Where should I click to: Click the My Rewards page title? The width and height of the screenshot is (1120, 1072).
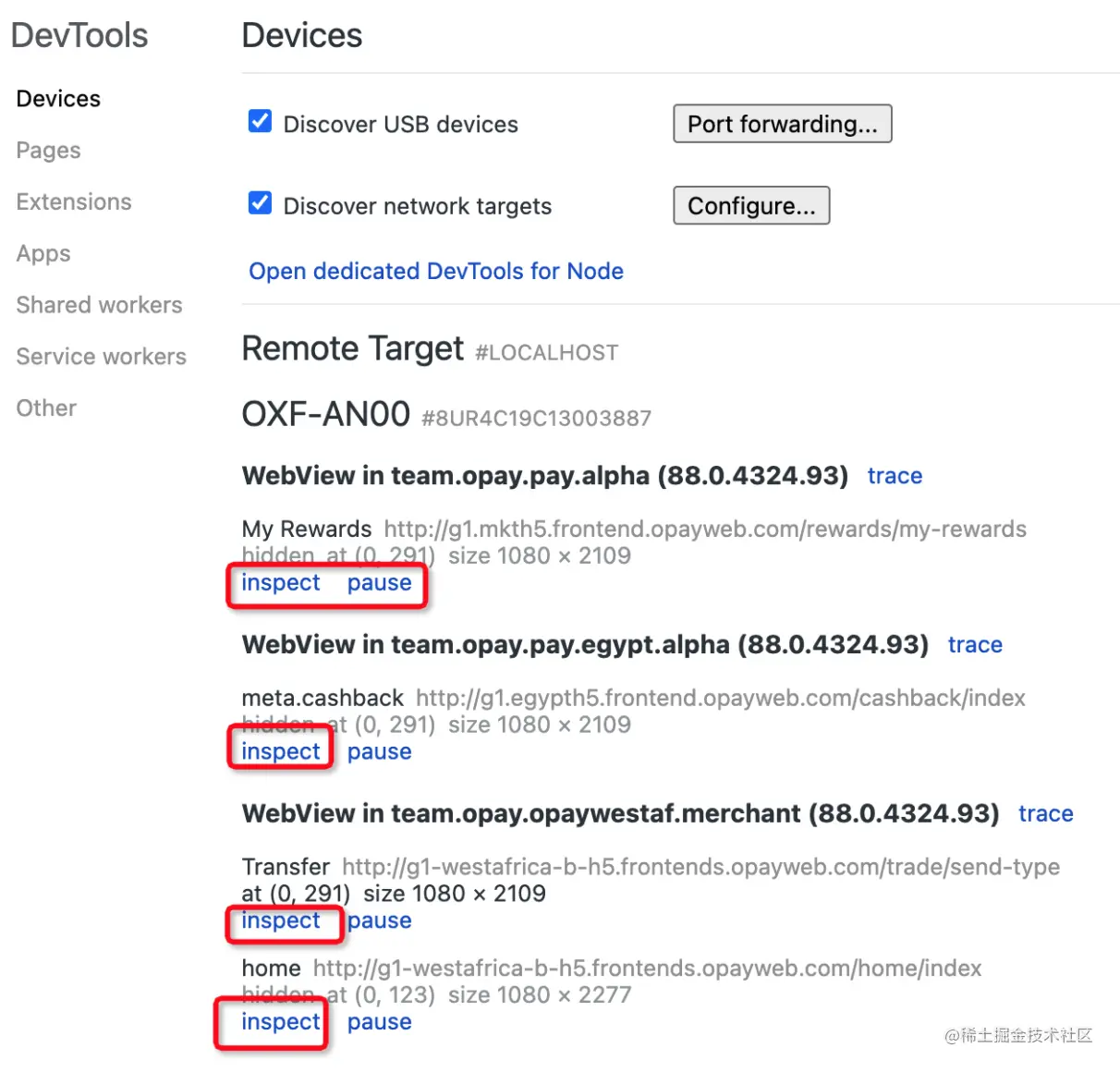point(307,529)
